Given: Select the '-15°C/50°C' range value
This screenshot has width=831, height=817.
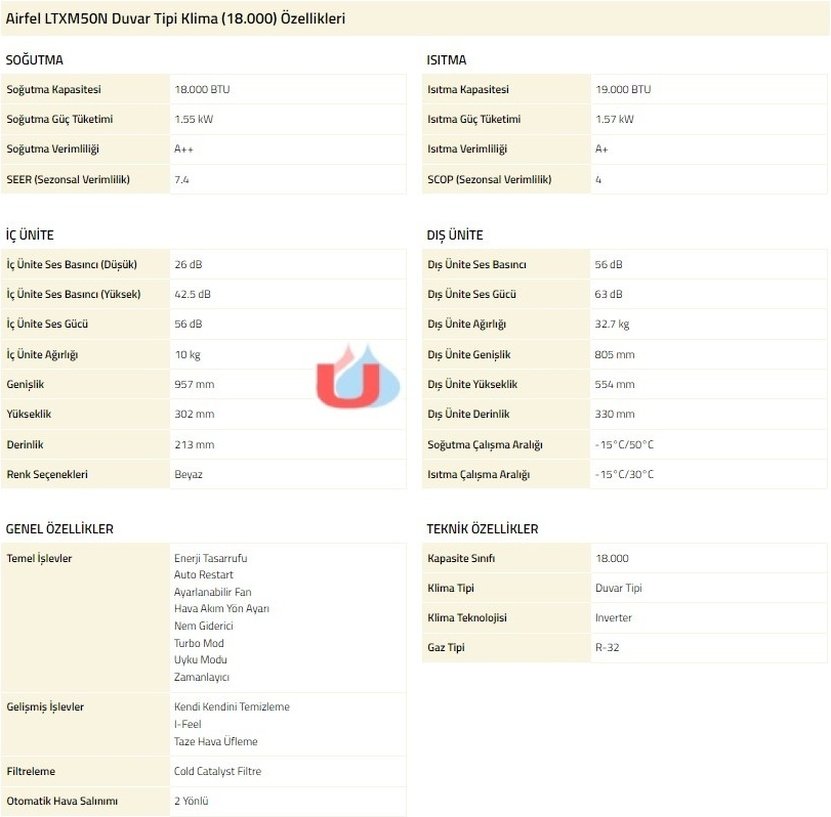Looking at the screenshot, I should coord(624,445).
